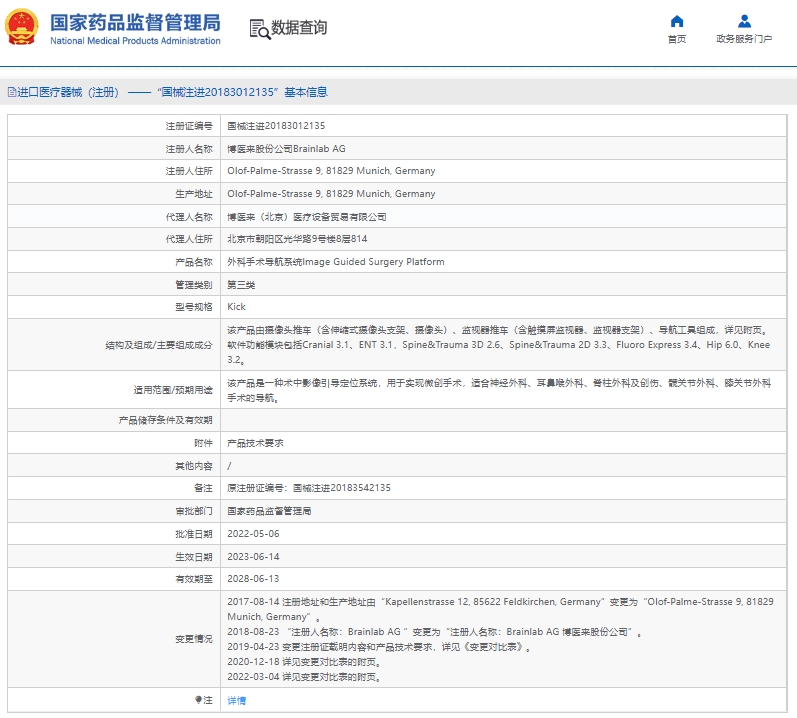
Task: Click the 2019-04-23 change record line
Action: pos(379,647)
